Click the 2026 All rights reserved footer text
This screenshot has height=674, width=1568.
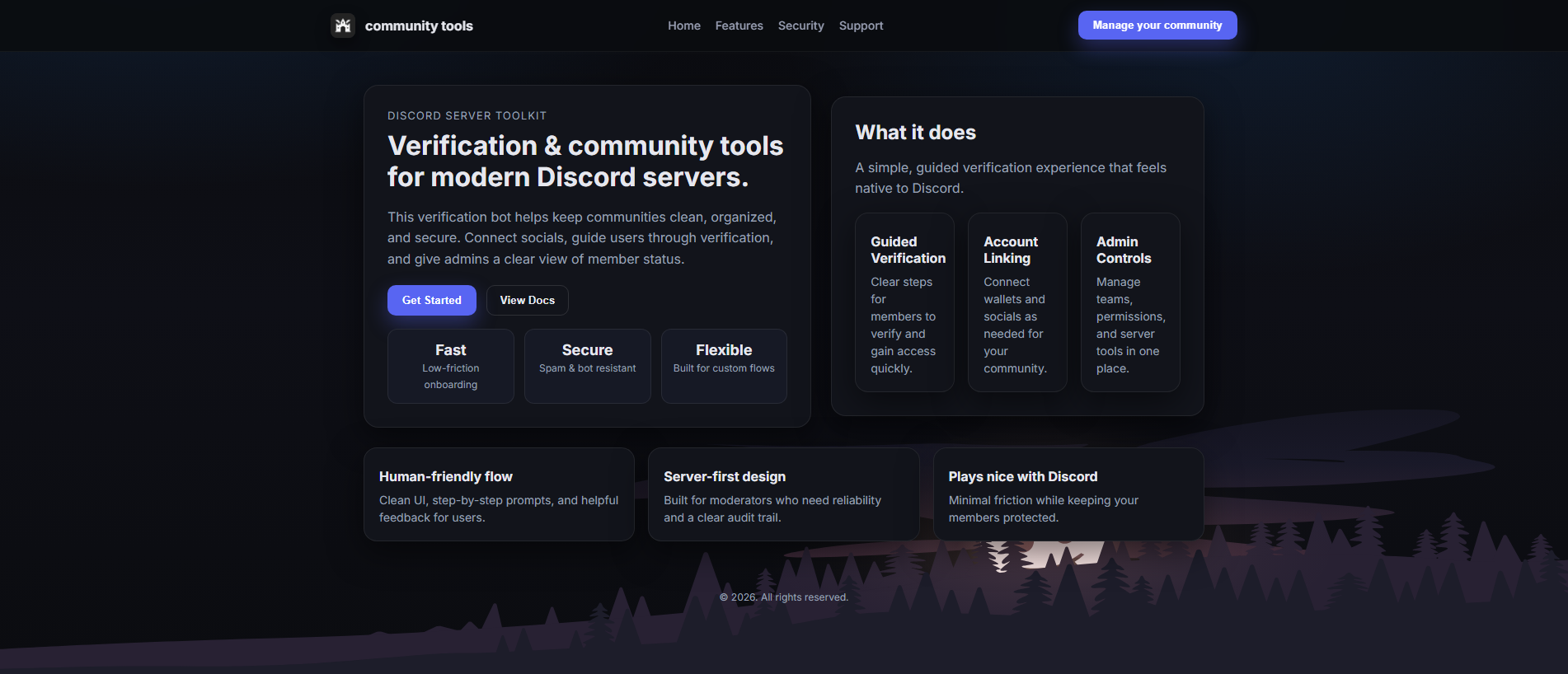pos(784,597)
